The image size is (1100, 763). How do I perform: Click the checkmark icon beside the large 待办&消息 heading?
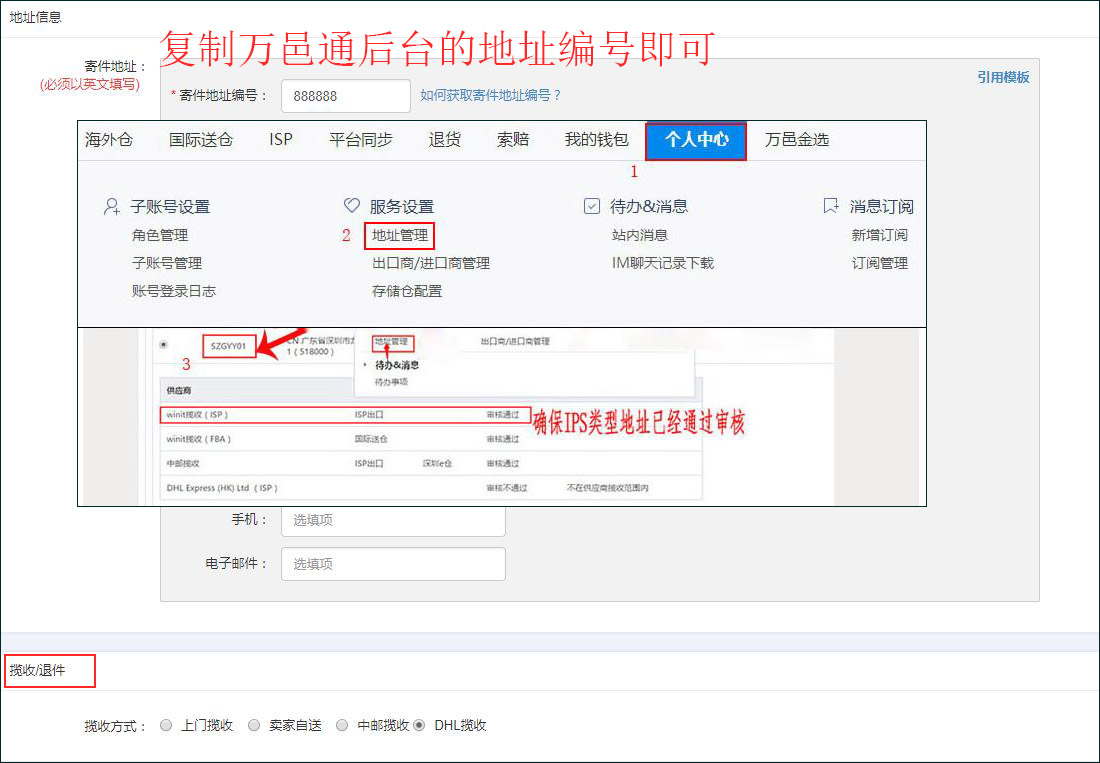point(592,206)
